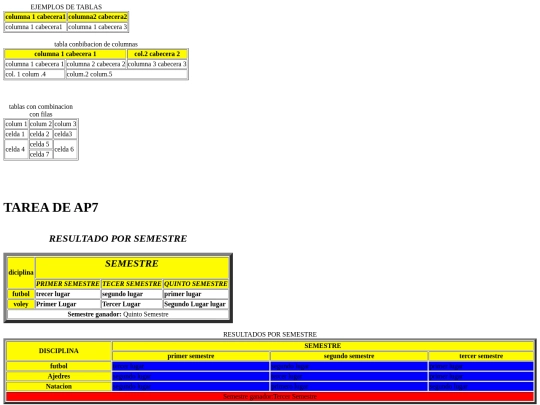The image size is (540, 405).
Task: Click tall merged cell 'celda 4'
Action: [16, 149]
